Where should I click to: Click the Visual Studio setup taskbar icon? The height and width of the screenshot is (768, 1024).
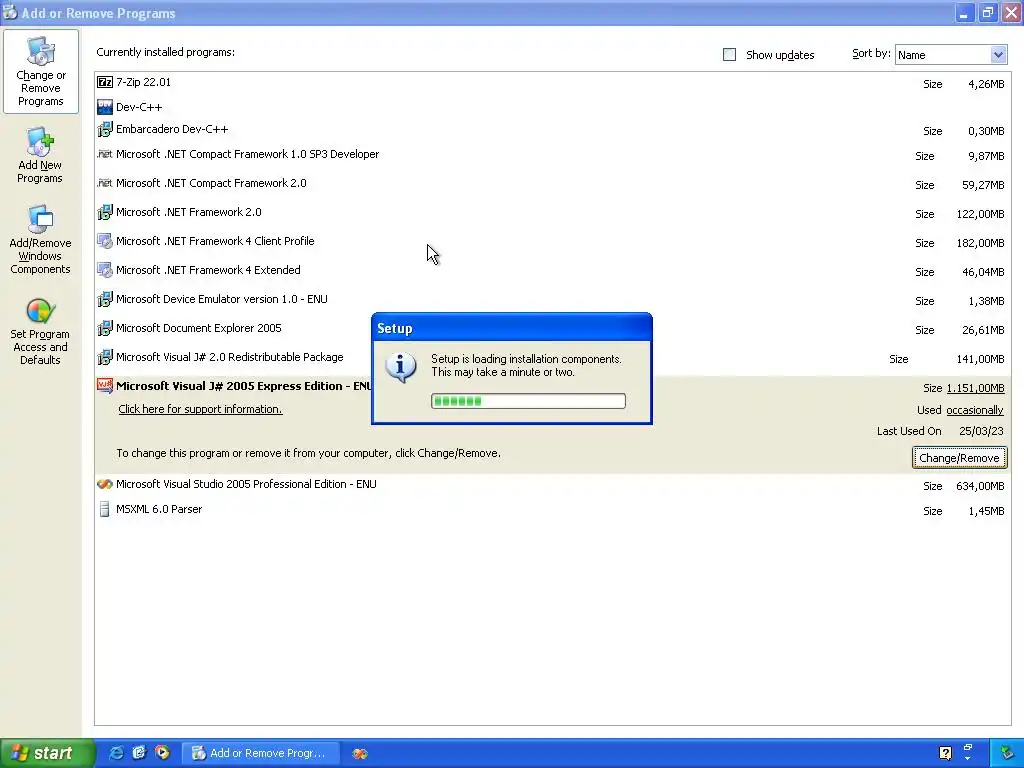pos(360,754)
